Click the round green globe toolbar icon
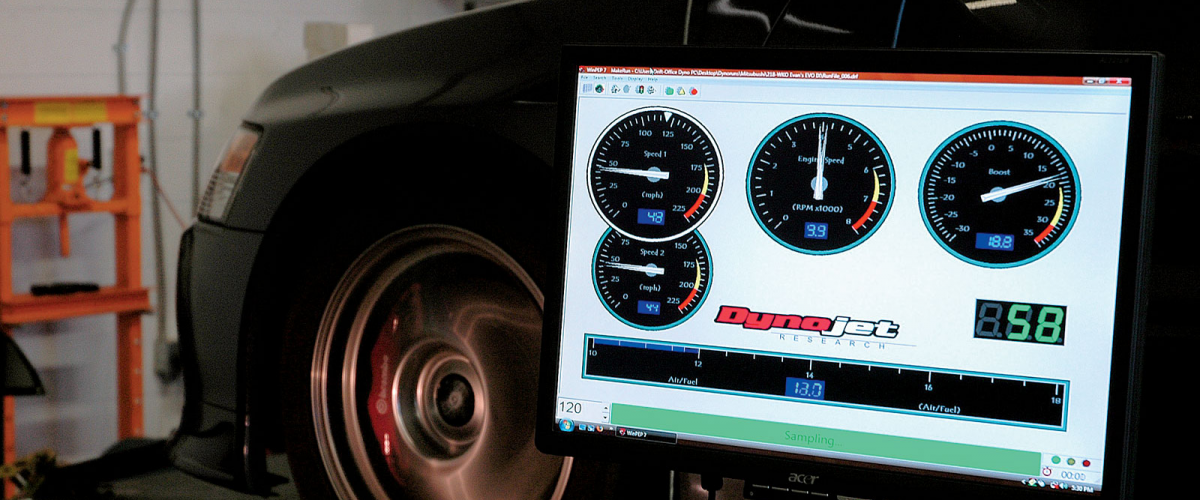 point(599,89)
